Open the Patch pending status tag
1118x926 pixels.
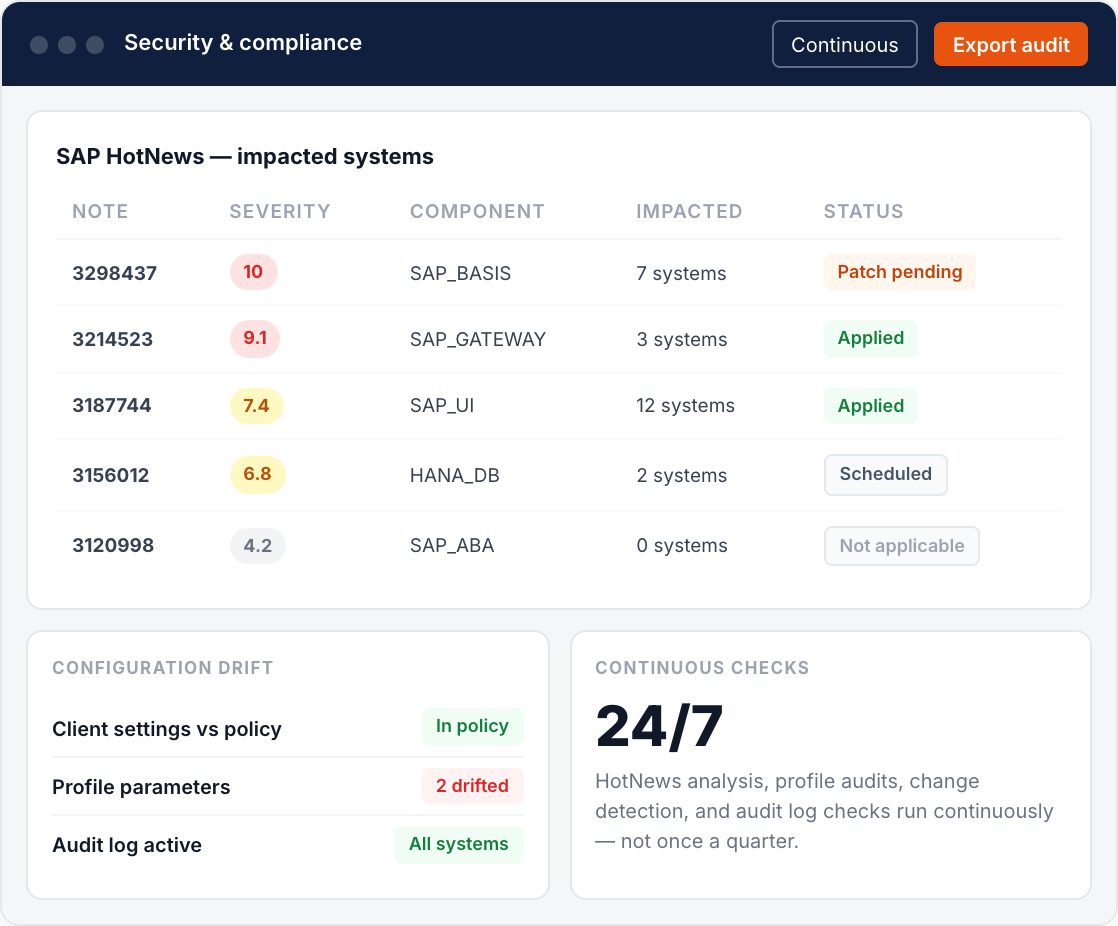tap(899, 272)
